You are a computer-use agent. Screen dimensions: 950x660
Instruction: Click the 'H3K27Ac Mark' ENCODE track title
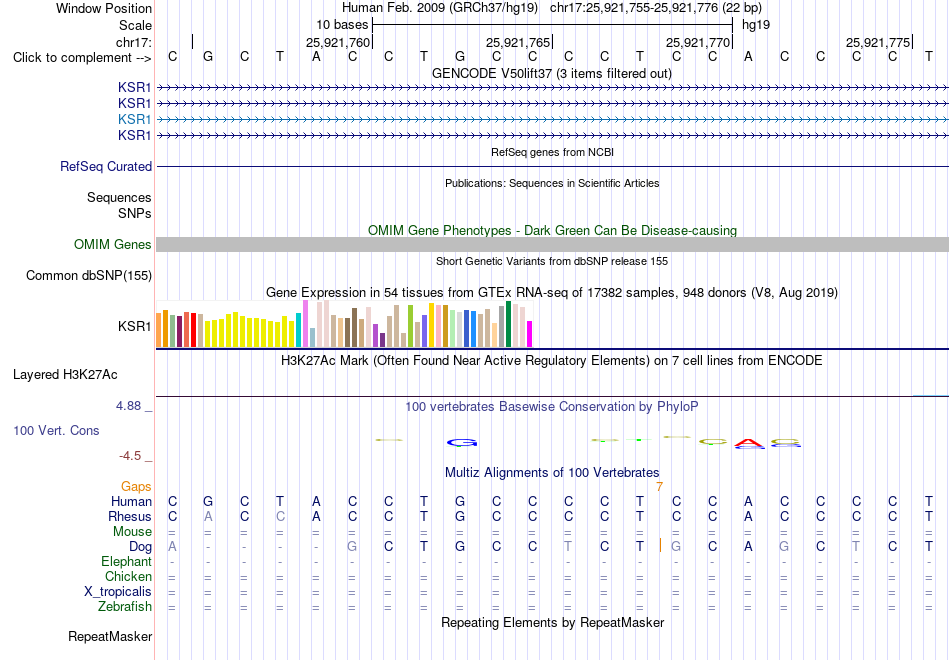tap(552, 361)
